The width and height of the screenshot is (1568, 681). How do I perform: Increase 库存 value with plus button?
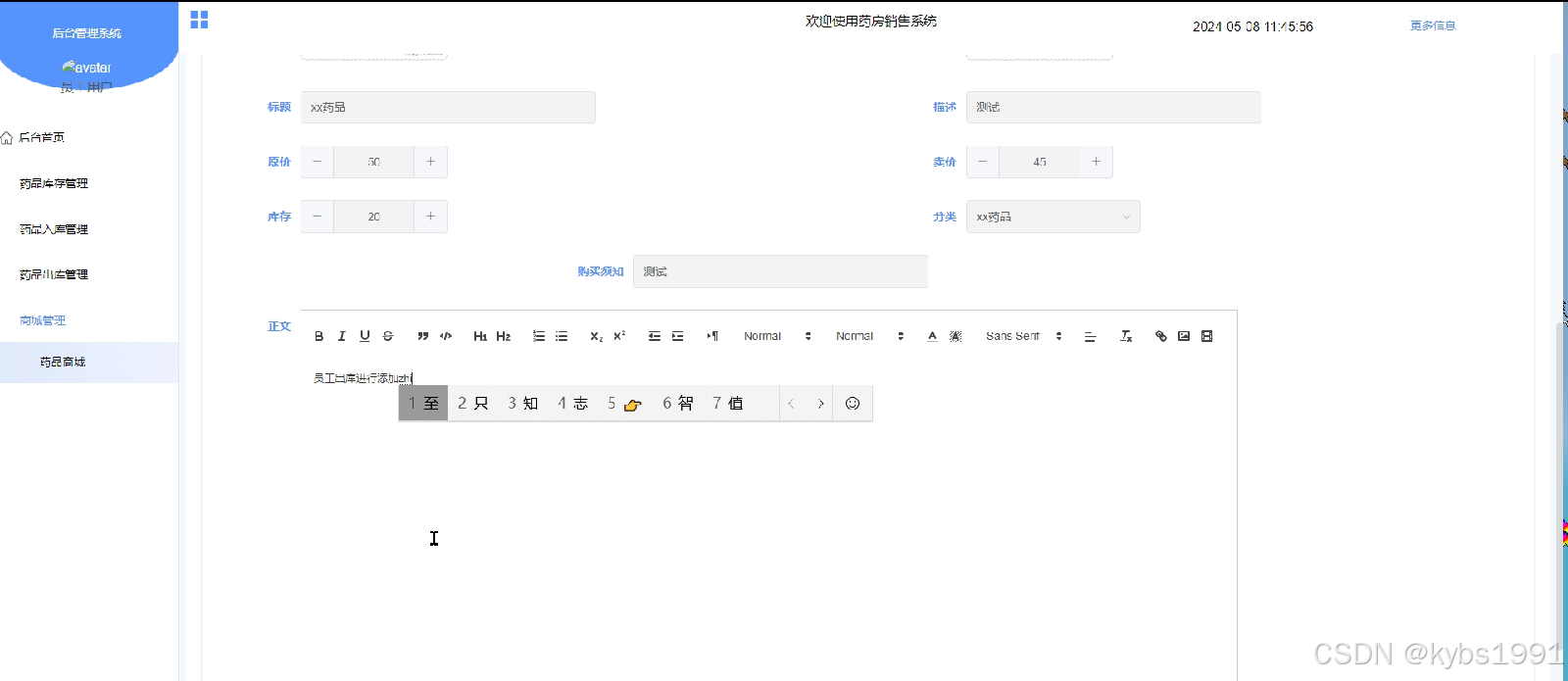pyautogui.click(x=430, y=217)
